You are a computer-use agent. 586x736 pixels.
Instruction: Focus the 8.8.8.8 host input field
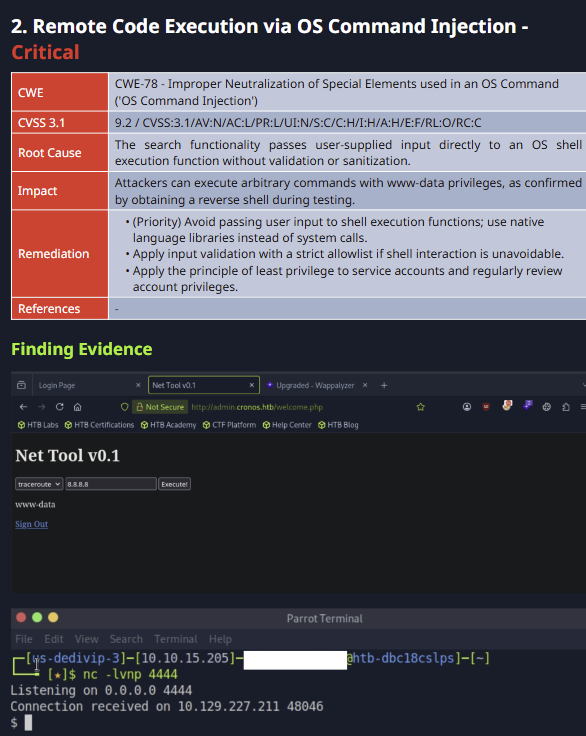pos(111,484)
